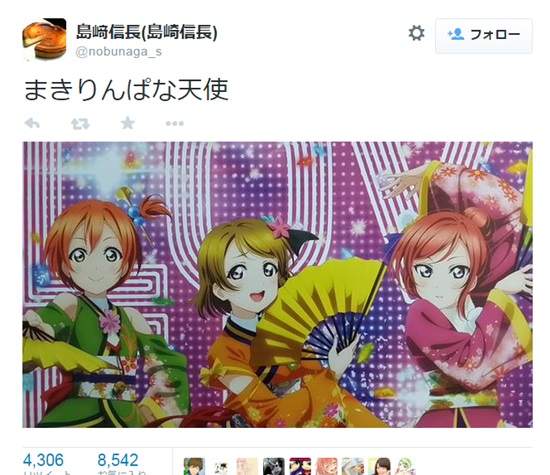The height and width of the screenshot is (475, 550).
Task: Click the @nobunaga_s username handle
Action: tap(119, 52)
